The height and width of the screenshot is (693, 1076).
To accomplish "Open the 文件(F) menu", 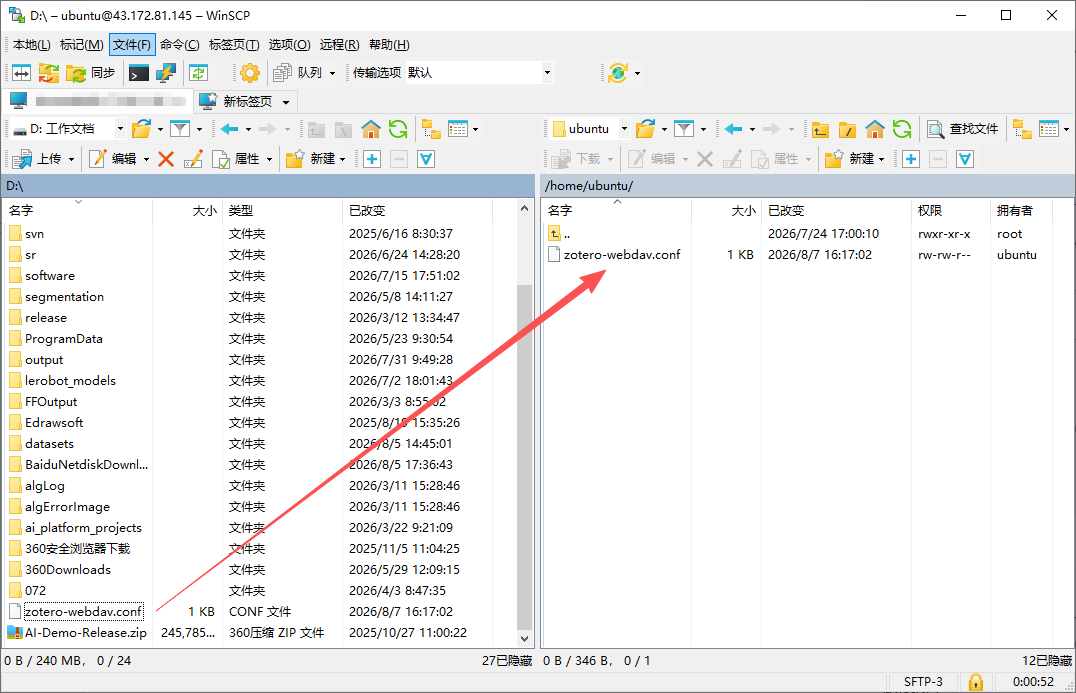I will [x=132, y=45].
